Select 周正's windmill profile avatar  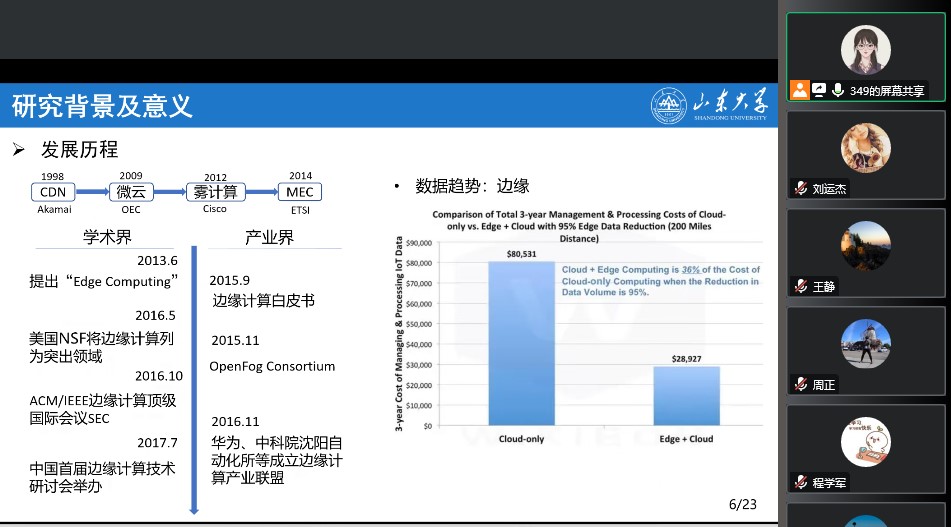(x=865, y=344)
